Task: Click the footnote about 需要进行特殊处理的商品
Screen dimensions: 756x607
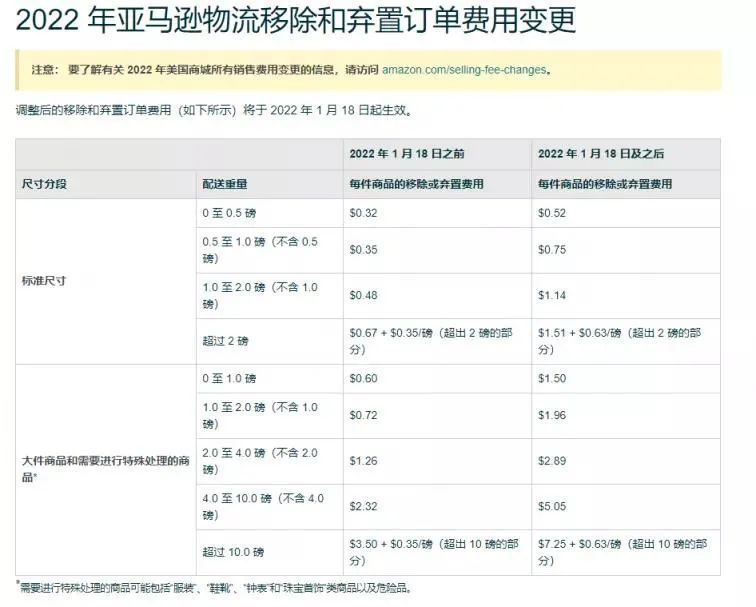Action: pos(215,589)
